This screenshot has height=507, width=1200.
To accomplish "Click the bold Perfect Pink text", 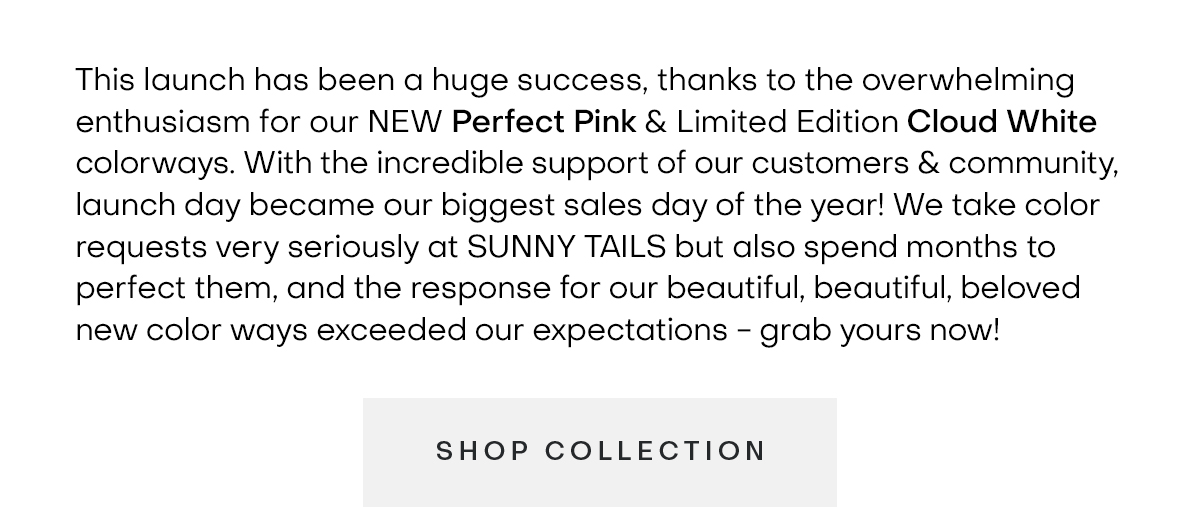I will 543,122.
